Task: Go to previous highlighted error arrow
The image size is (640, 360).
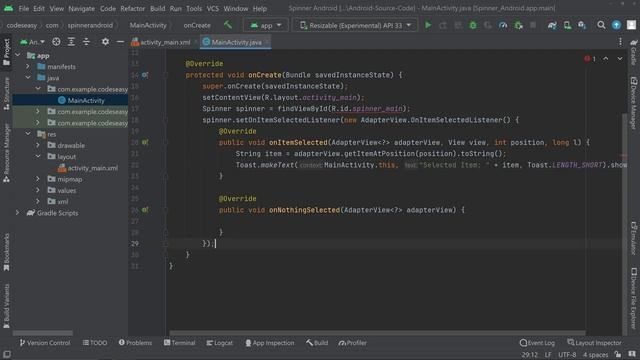Action: (606, 59)
